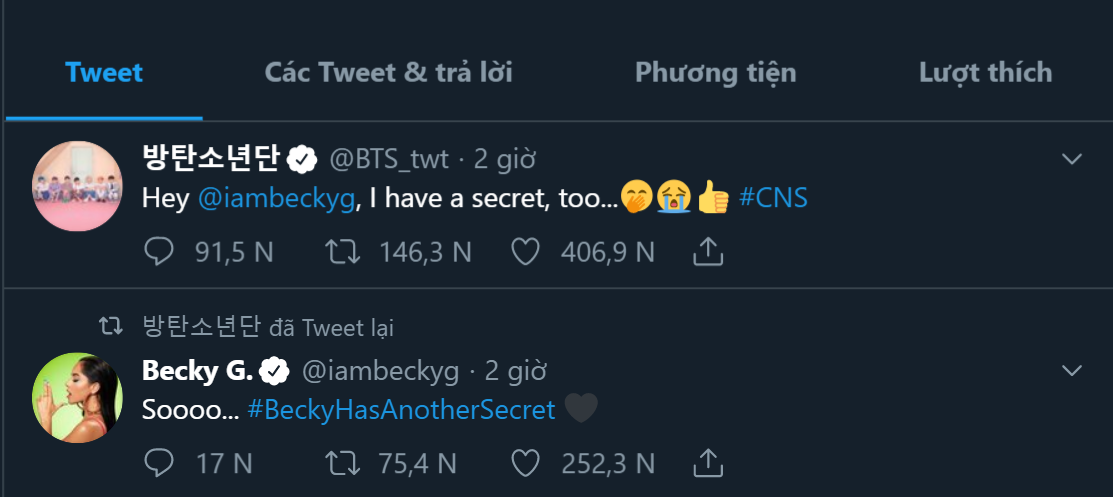
Task: Share Becky G.'s tweet
Action: (x=708, y=462)
